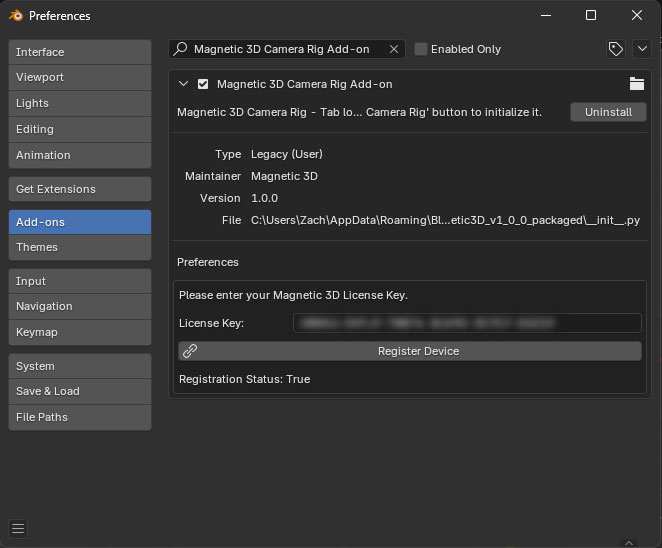
Task: Open the hamburger preferences menu
Action: tap(18, 528)
